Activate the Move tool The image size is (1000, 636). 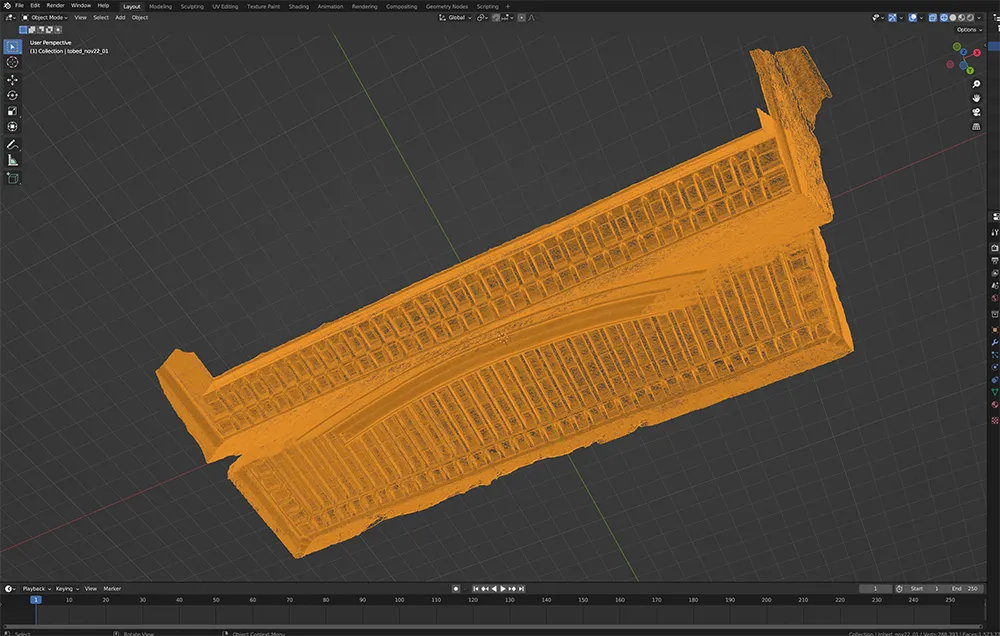tap(13, 79)
